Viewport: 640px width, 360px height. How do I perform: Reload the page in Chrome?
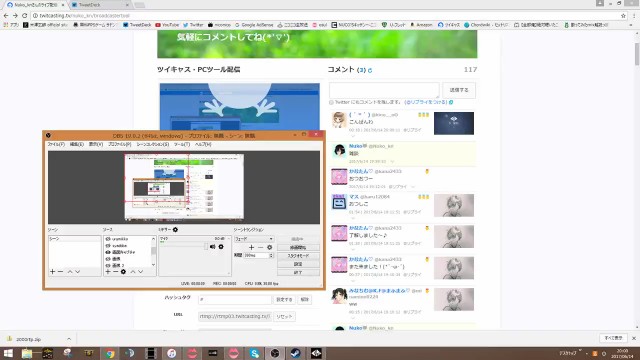click(x=24, y=16)
